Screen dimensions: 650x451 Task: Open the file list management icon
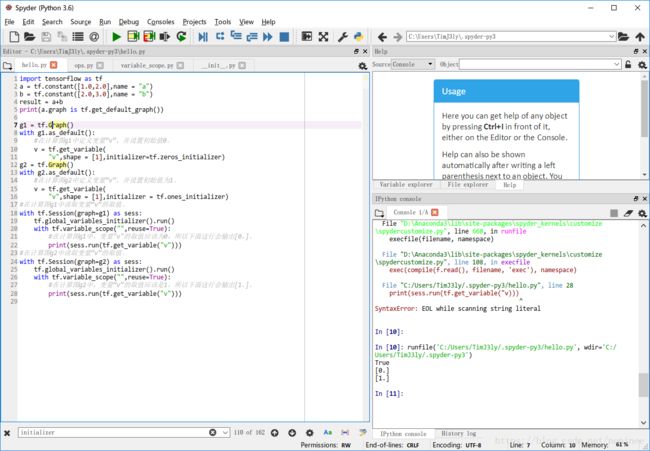[78, 37]
